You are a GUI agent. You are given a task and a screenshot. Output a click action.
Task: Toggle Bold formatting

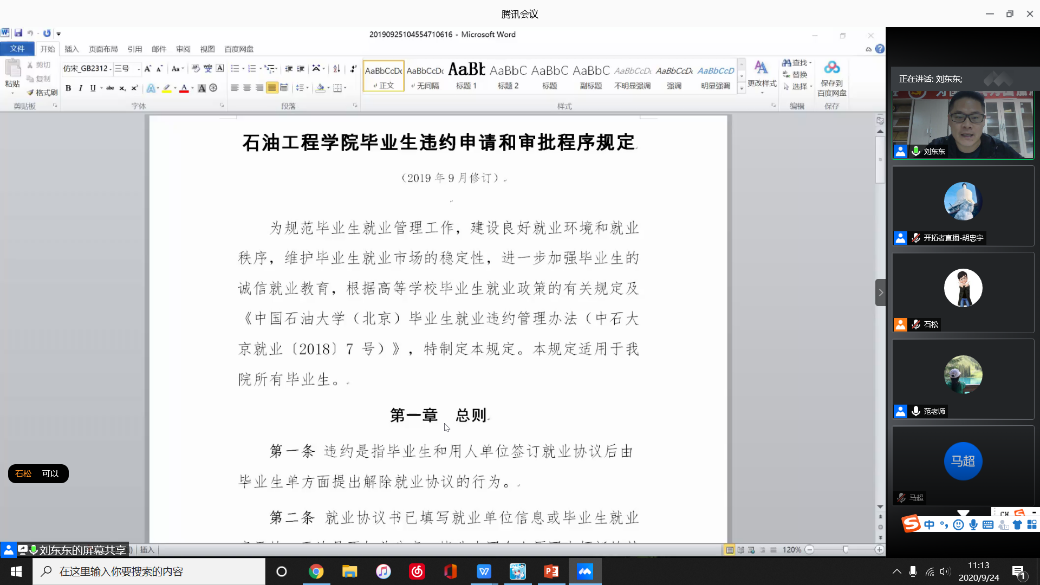(68, 88)
